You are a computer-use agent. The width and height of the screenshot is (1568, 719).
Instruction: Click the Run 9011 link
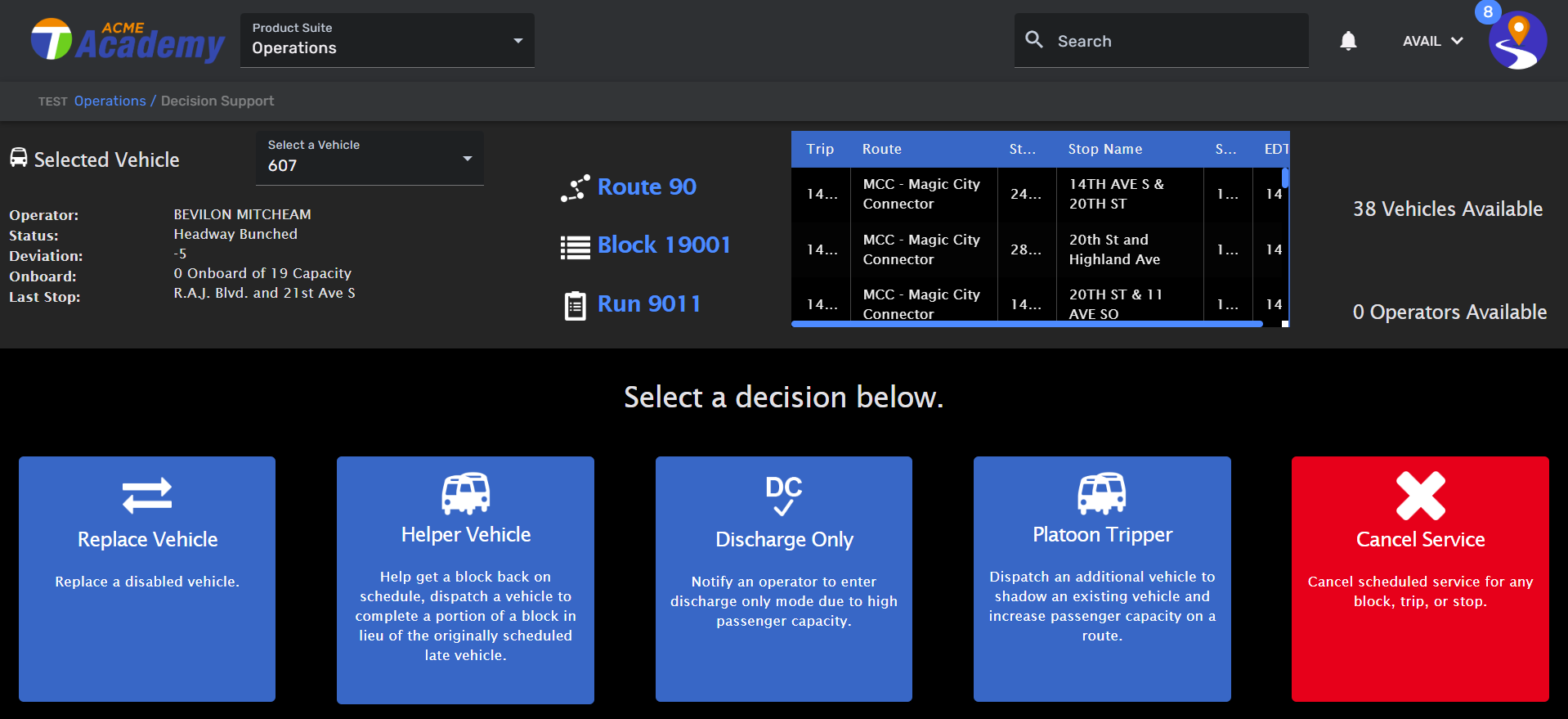coord(649,303)
